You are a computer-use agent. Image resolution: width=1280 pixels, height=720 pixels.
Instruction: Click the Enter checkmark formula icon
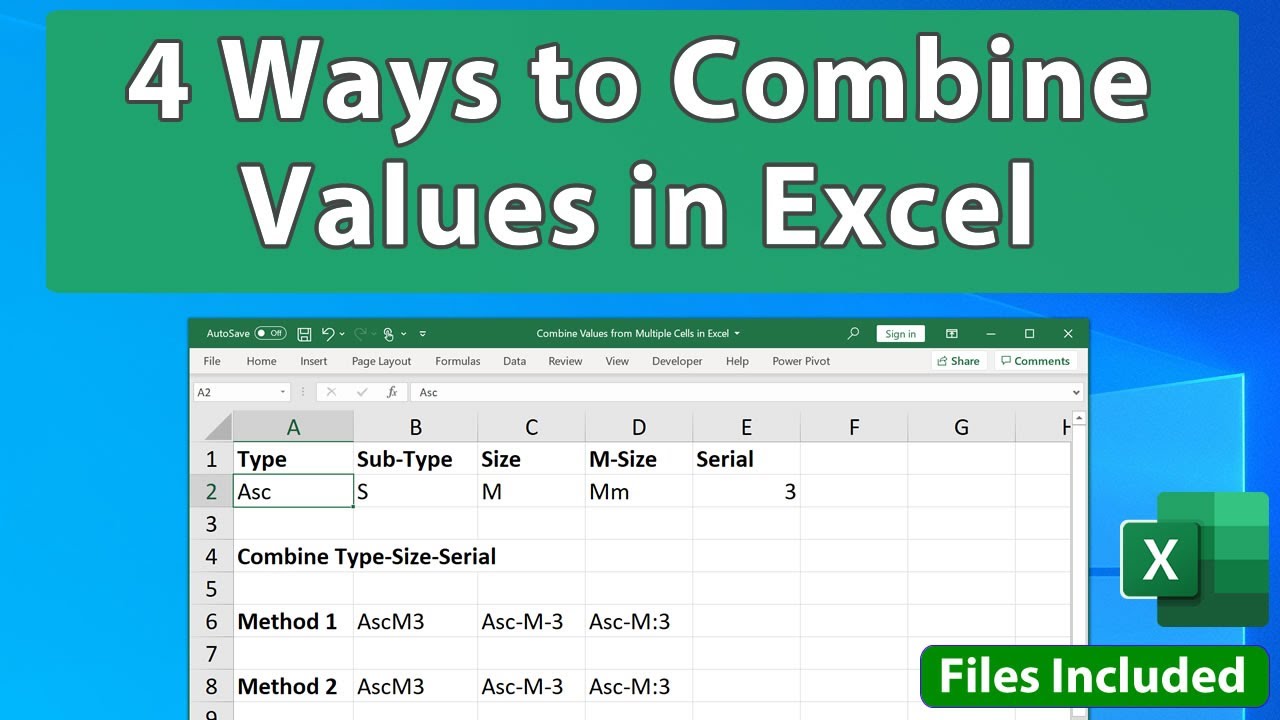tap(362, 392)
